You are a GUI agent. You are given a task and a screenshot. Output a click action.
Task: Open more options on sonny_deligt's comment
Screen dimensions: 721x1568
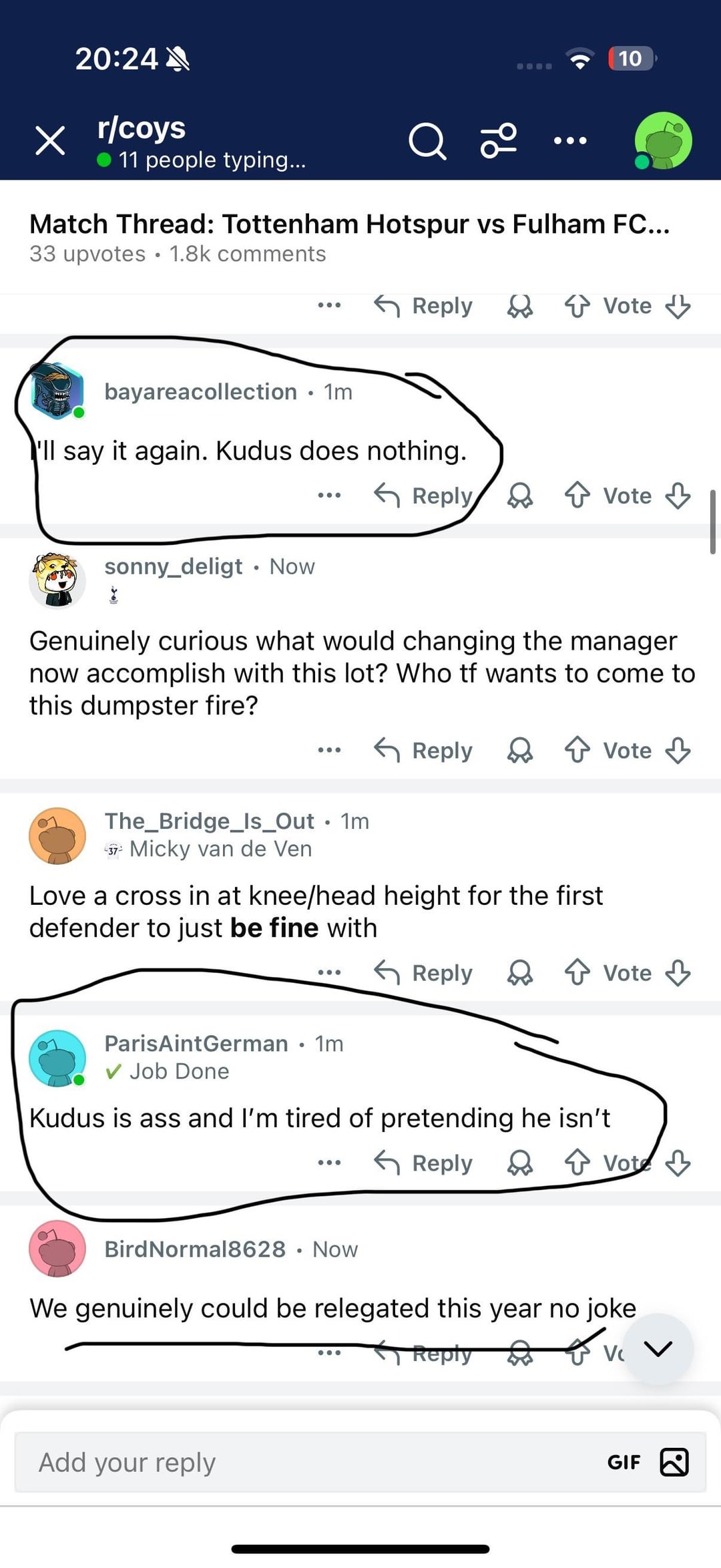tap(329, 751)
